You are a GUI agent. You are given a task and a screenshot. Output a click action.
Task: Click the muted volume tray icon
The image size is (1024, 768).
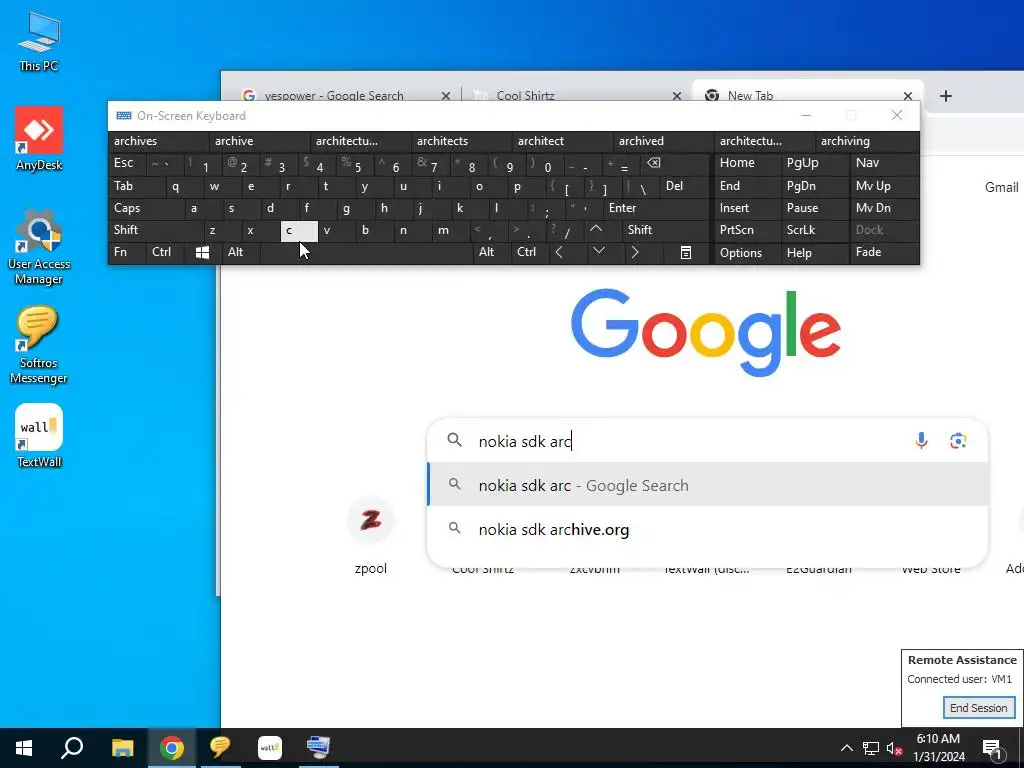(x=894, y=748)
